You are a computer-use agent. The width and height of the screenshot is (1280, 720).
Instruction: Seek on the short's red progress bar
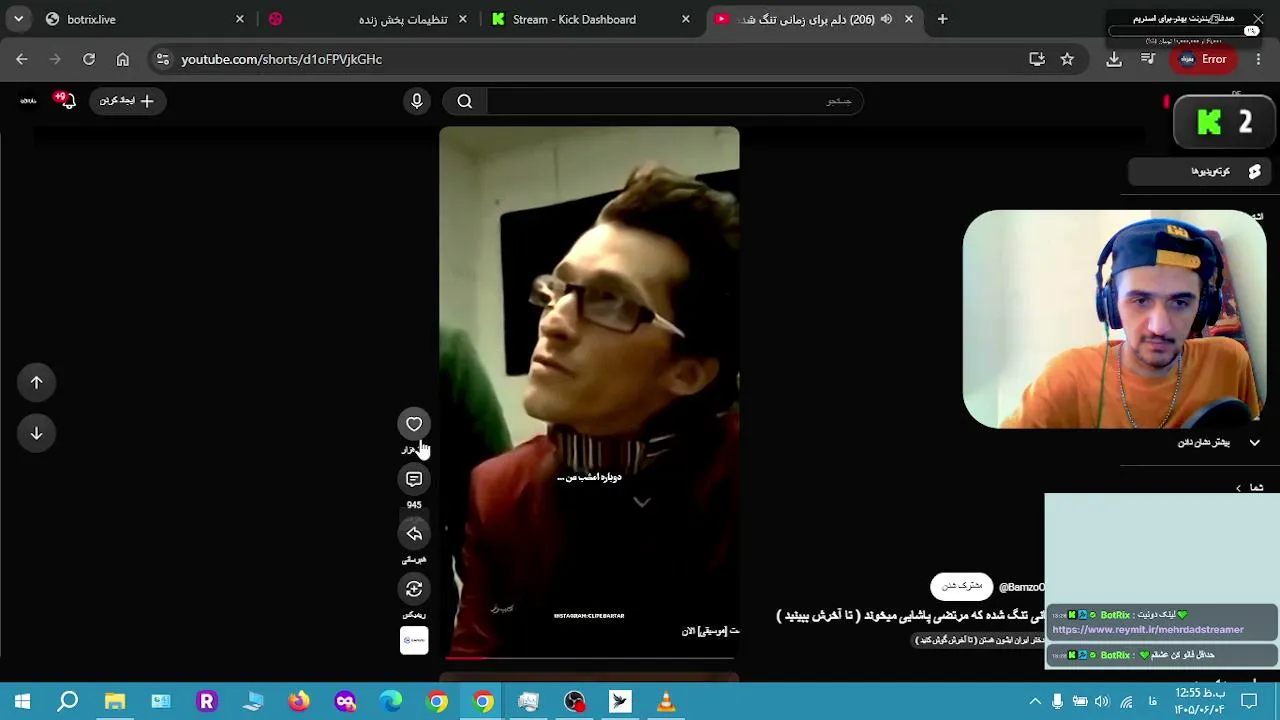589,658
